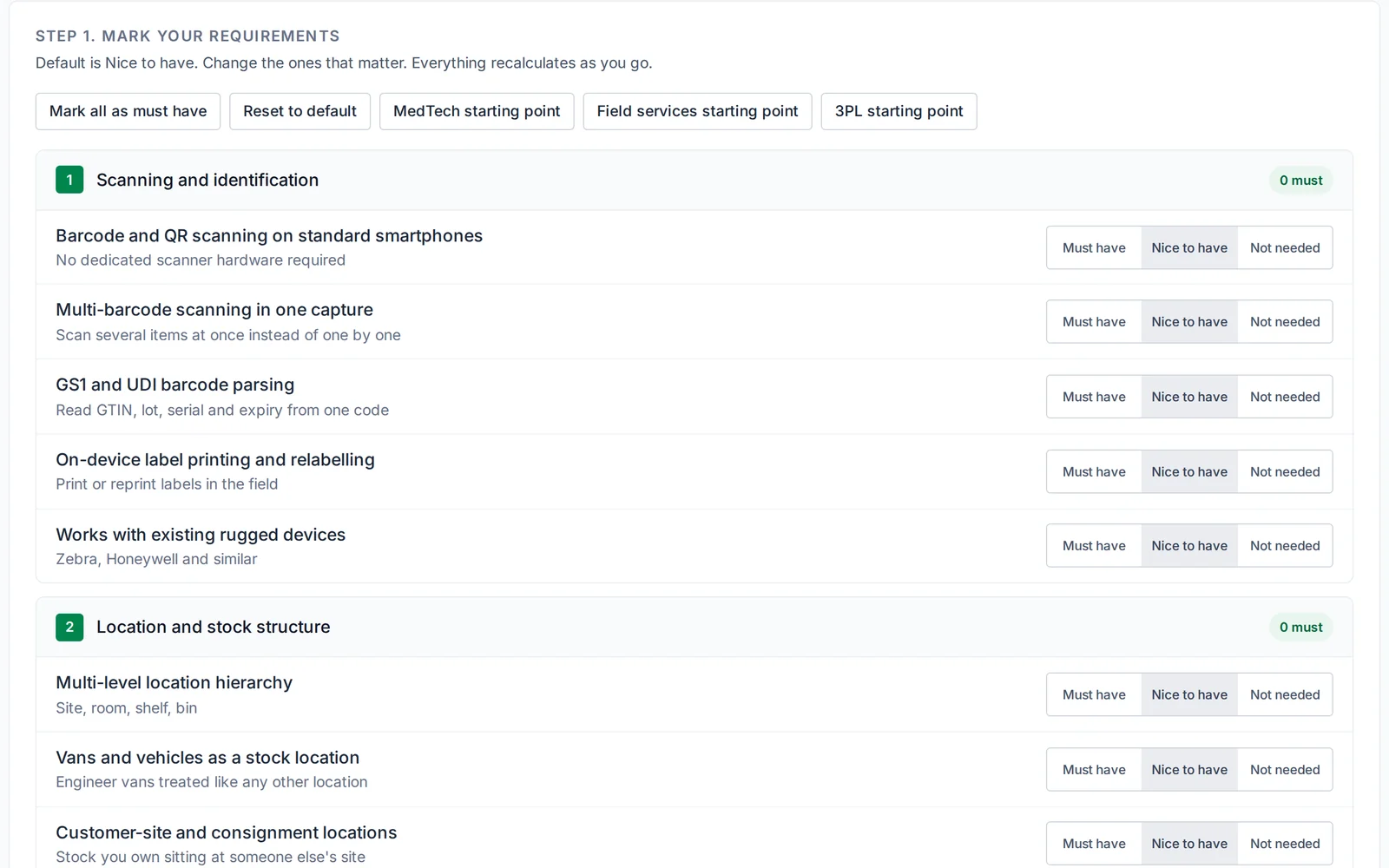This screenshot has width=1389, height=868.
Task: Set rugged devices support to Not needed
Action: 1285,546
